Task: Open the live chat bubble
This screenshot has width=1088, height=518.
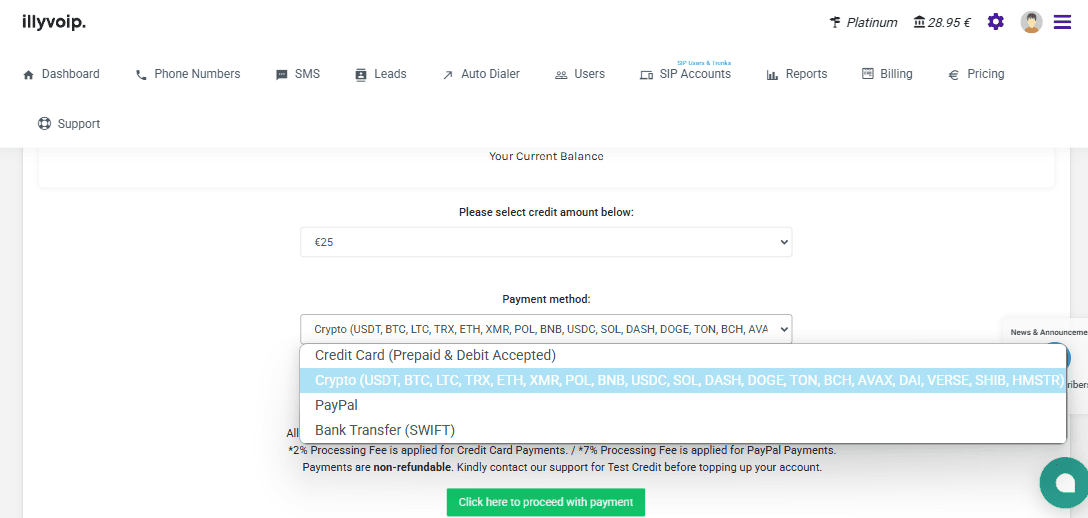Action: tap(1063, 483)
